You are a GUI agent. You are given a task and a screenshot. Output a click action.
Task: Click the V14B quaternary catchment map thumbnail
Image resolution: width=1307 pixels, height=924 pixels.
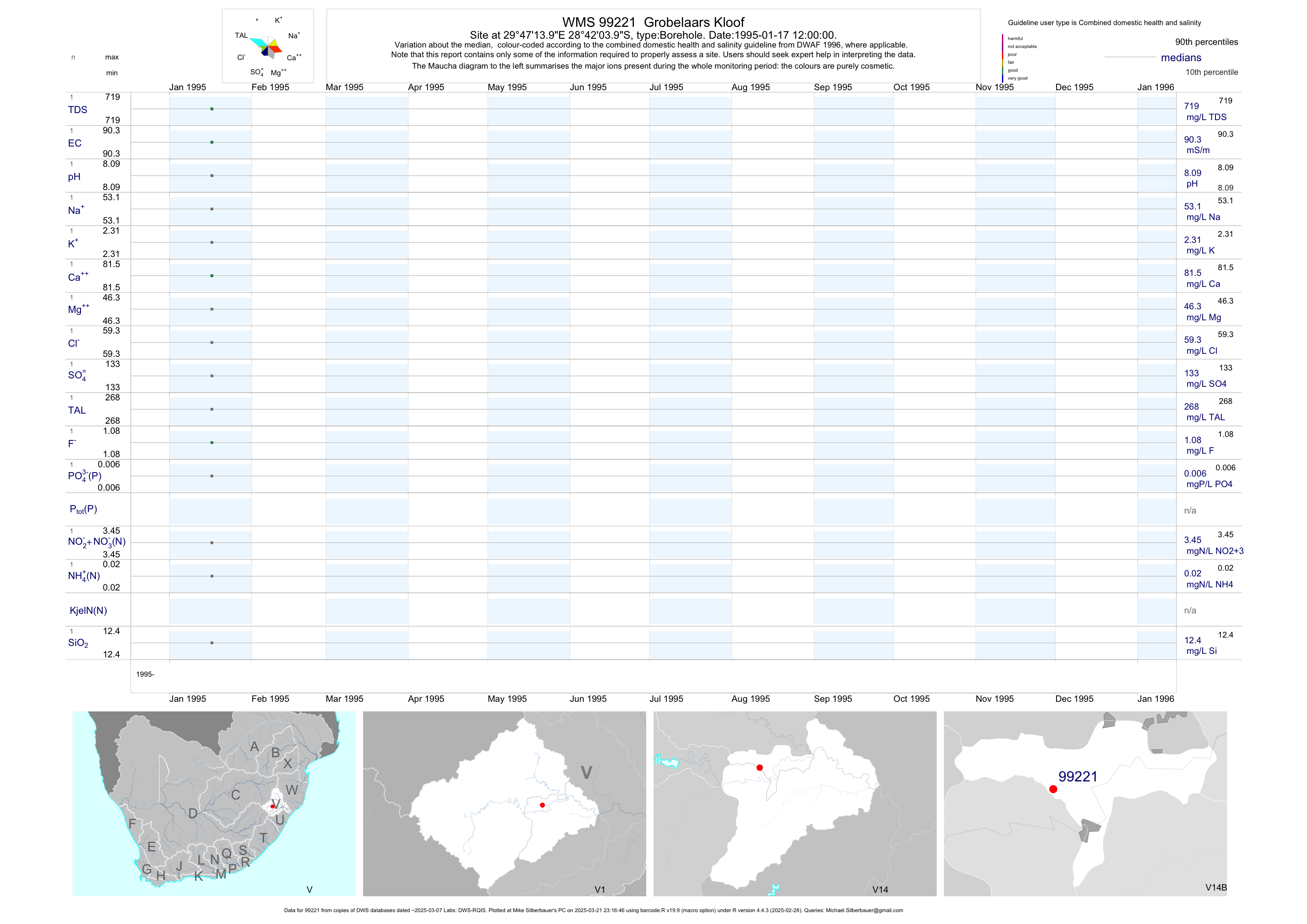click(1085, 803)
